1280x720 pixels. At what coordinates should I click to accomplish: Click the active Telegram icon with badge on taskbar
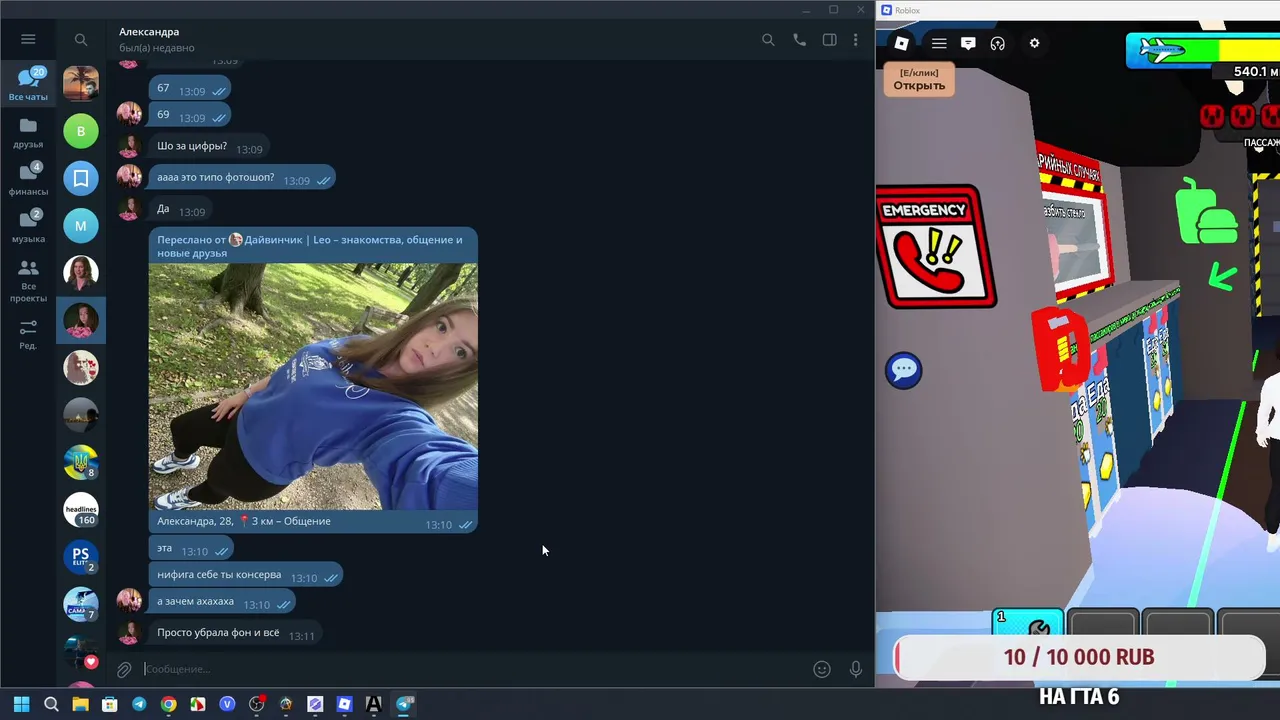(404, 704)
